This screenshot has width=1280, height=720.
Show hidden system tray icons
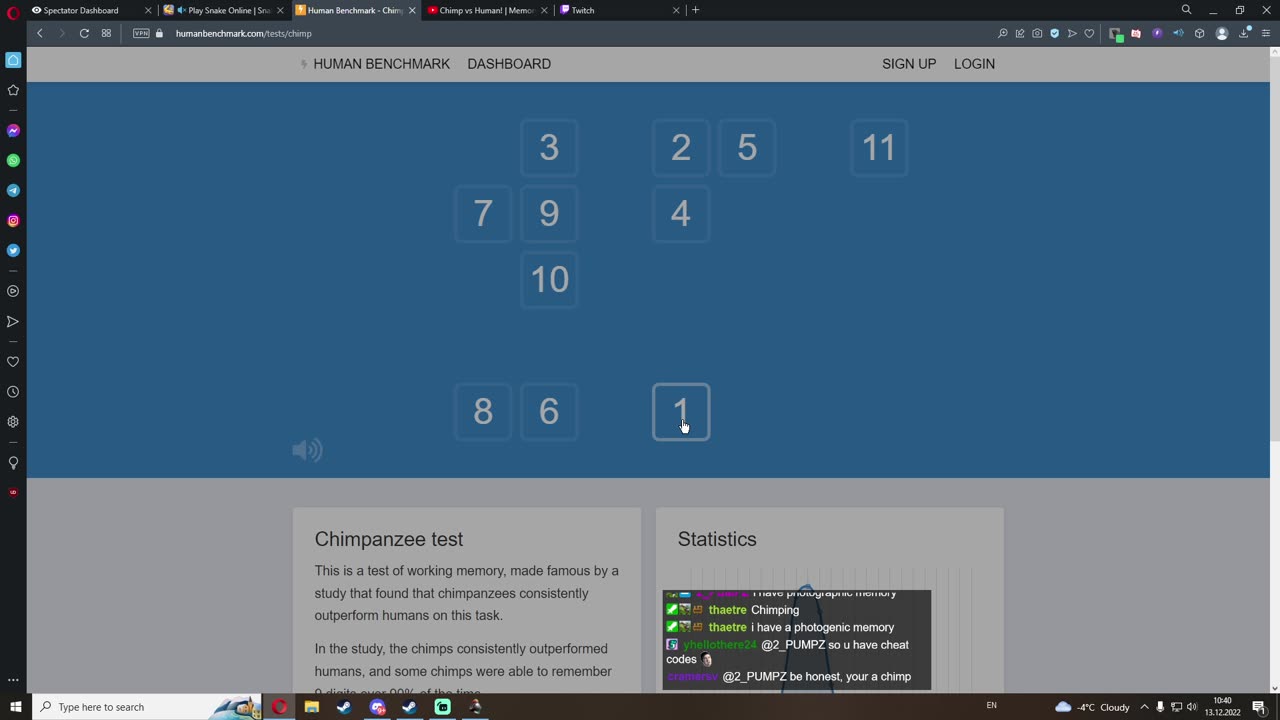[x=1144, y=707]
